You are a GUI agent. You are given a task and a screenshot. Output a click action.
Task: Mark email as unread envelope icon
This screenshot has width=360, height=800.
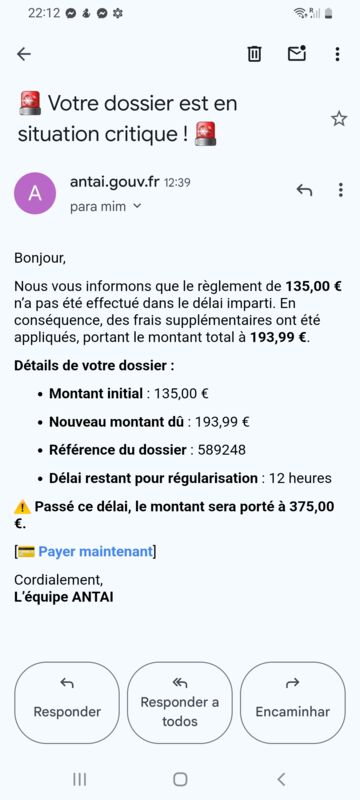(x=297, y=54)
